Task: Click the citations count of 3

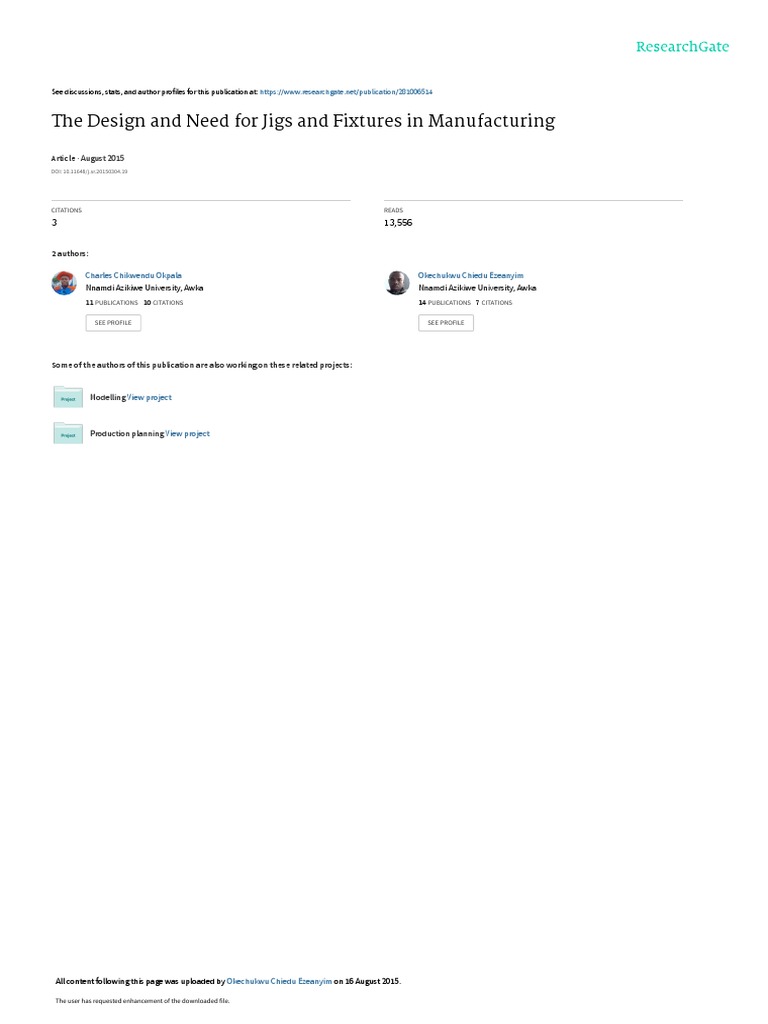Action: (54, 223)
